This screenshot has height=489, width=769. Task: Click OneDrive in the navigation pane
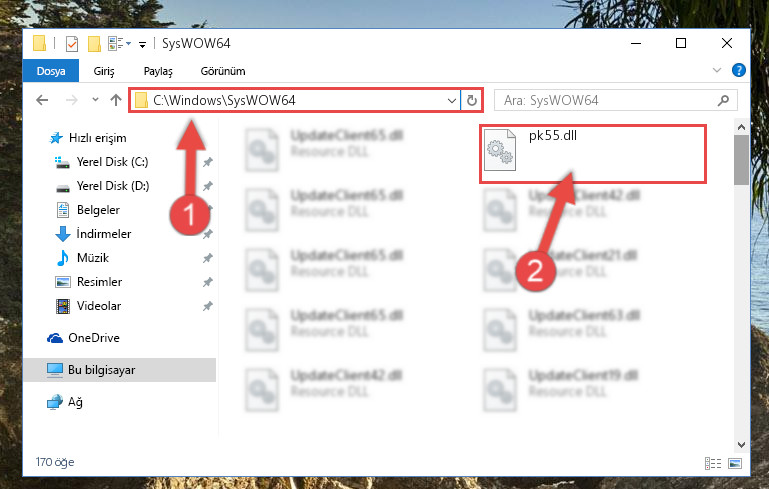coord(94,338)
